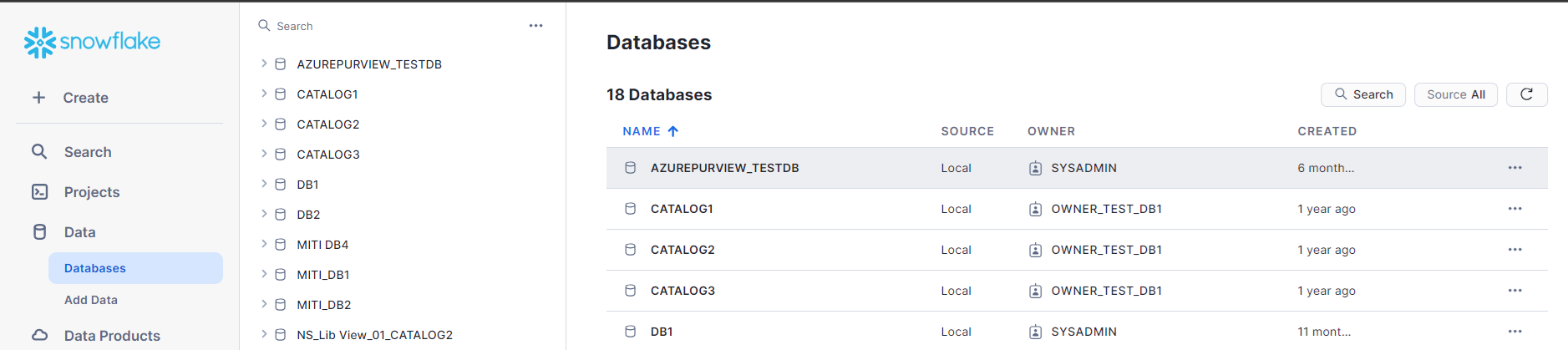Open more options for AZUREPURVIEW_TESTDB table row

(1515, 168)
